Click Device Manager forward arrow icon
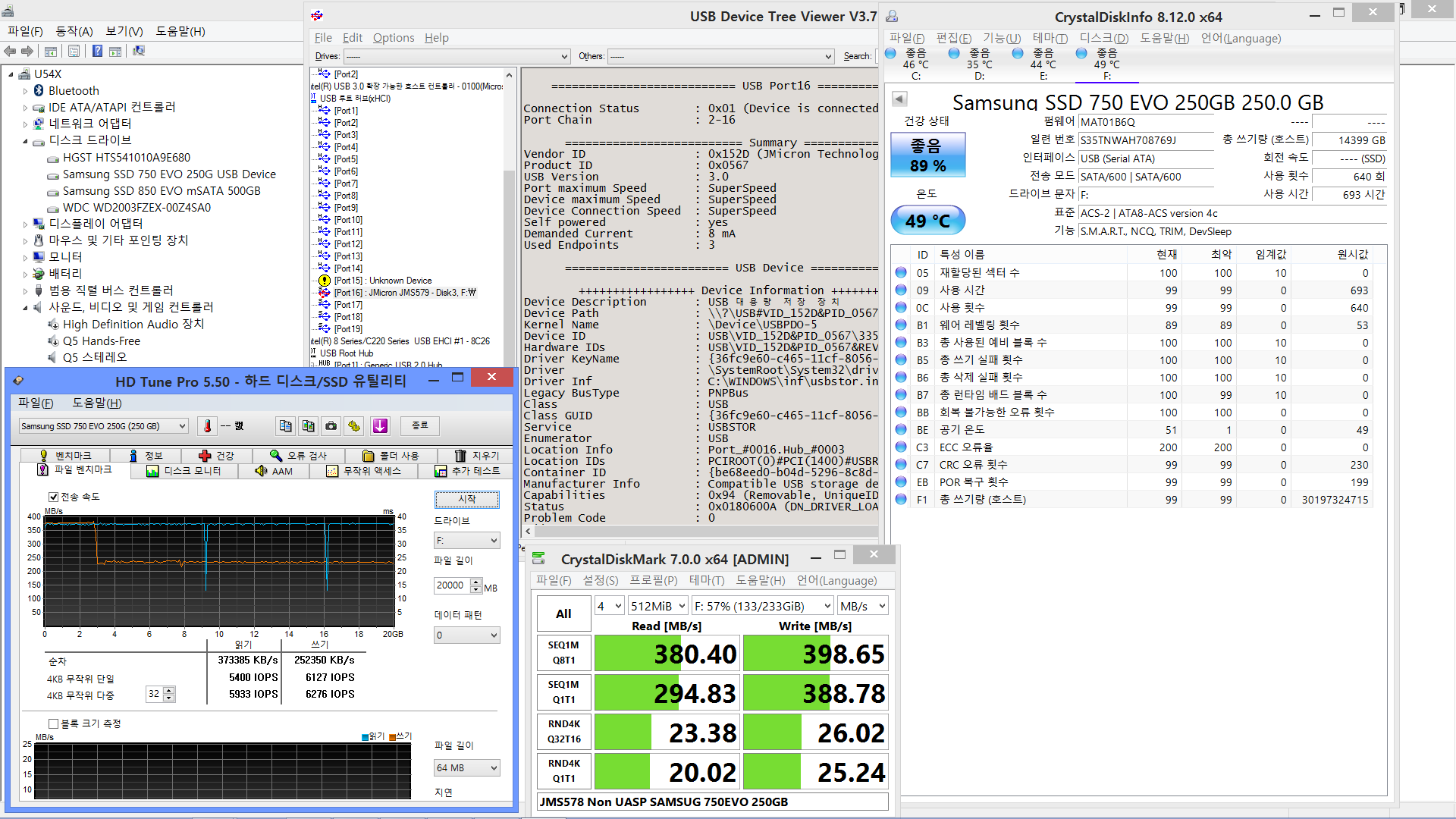 [27, 51]
